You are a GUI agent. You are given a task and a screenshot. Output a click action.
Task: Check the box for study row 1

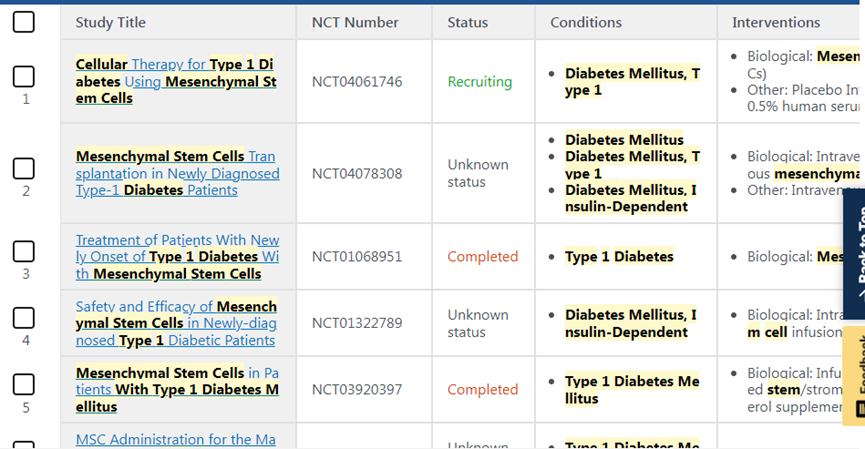pyautogui.click(x=24, y=75)
